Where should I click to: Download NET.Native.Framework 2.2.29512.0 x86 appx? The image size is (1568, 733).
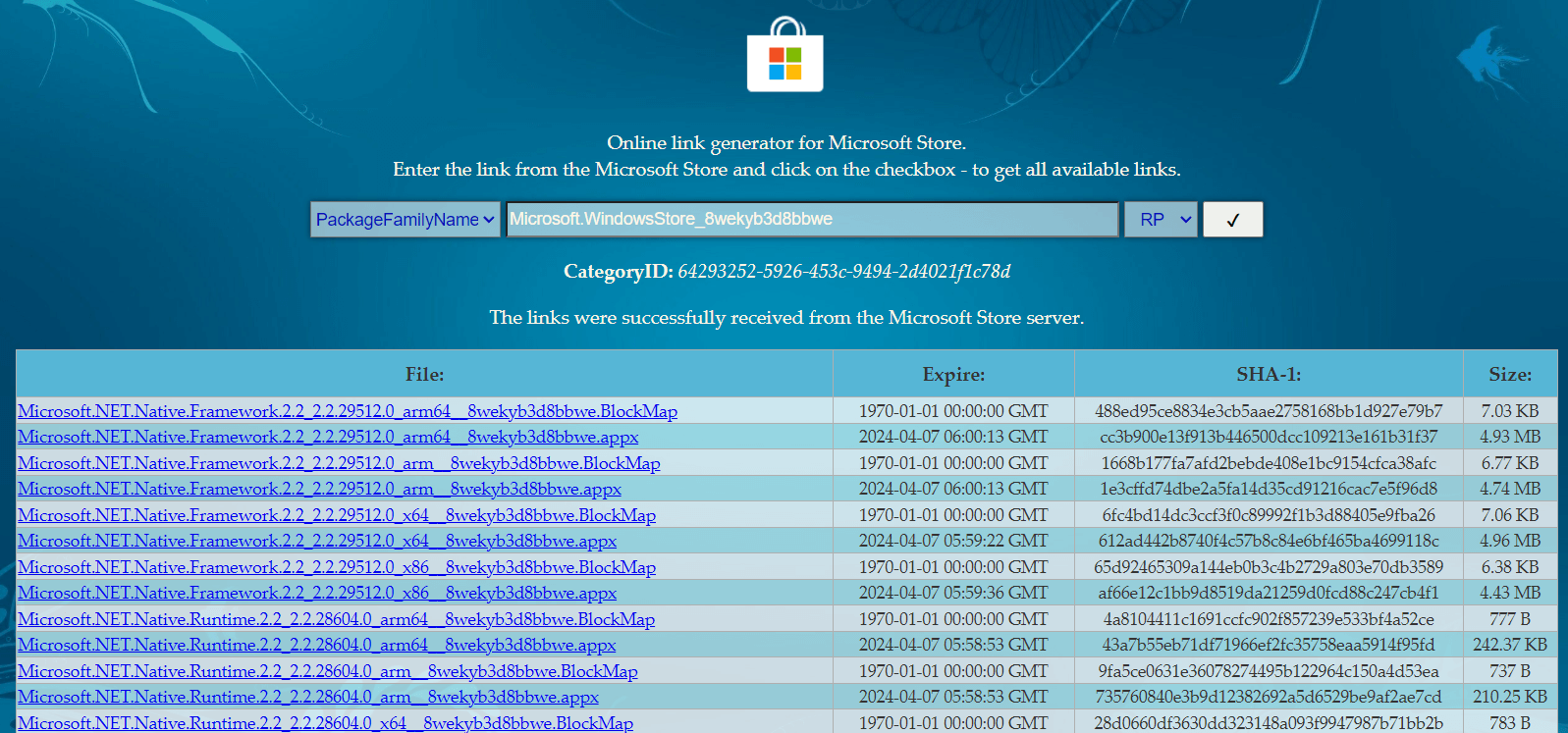[317, 593]
